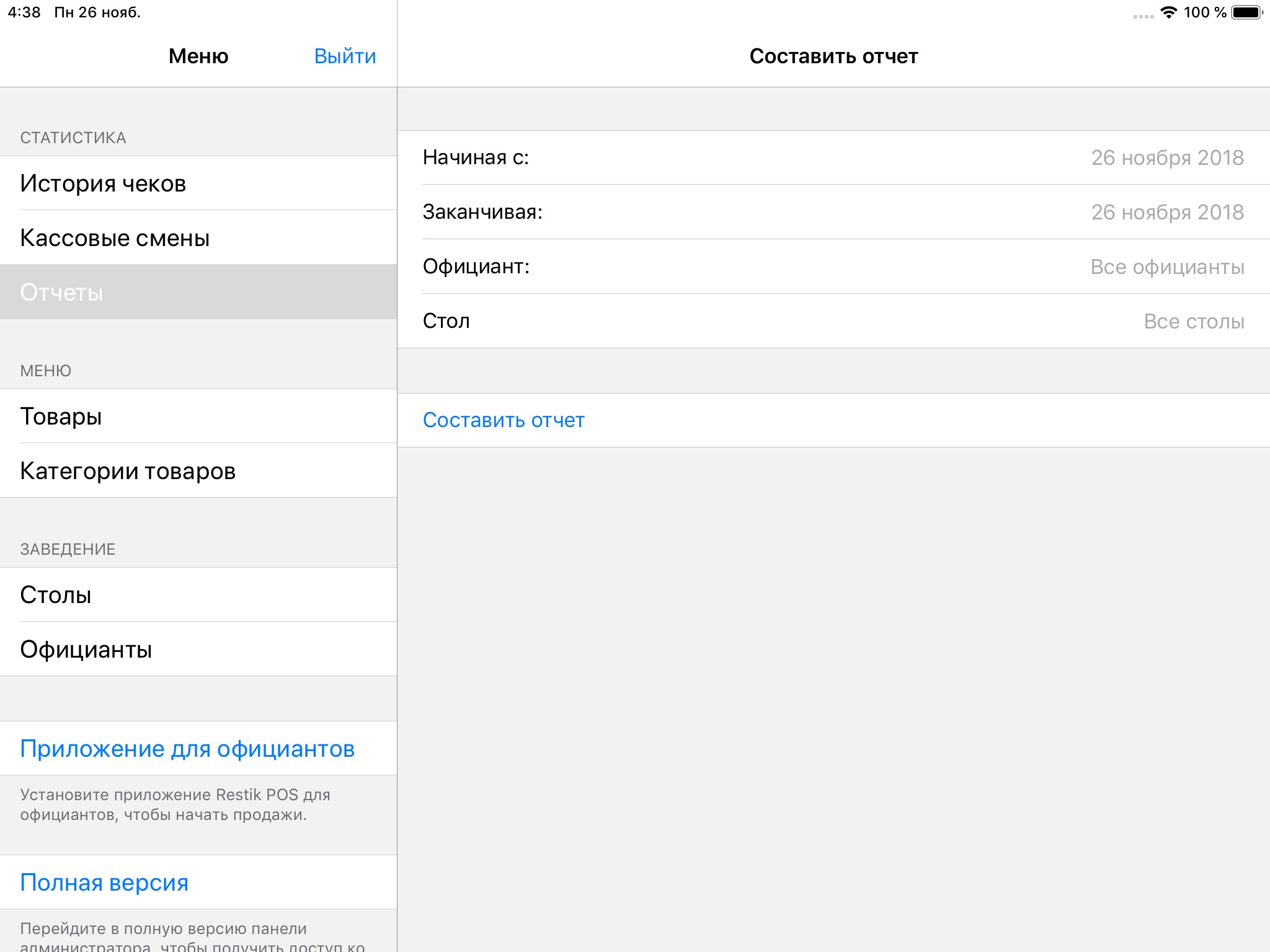Tap the Все столы value
1270x952 pixels.
[x=1194, y=322]
